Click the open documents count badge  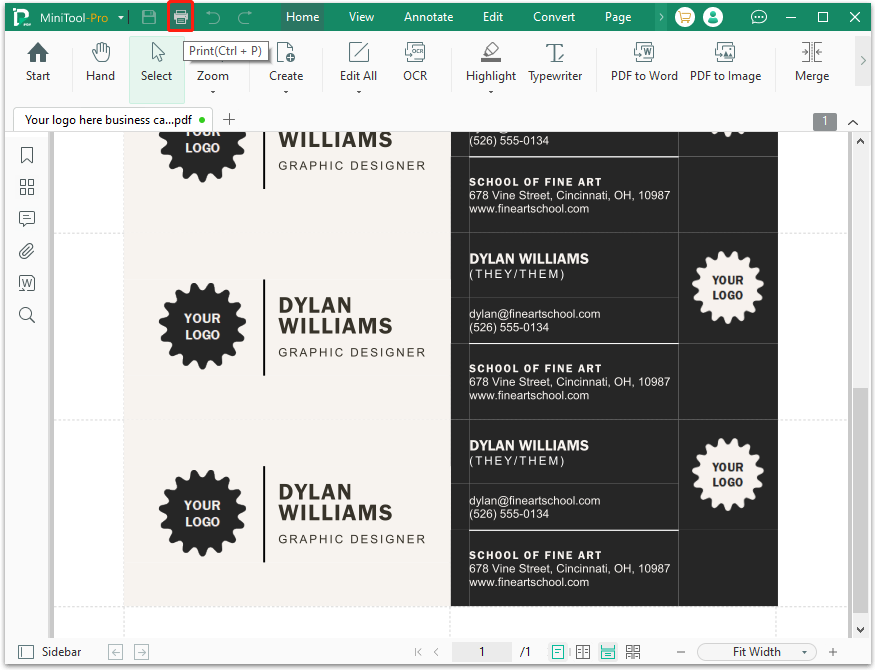tap(824, 122)
